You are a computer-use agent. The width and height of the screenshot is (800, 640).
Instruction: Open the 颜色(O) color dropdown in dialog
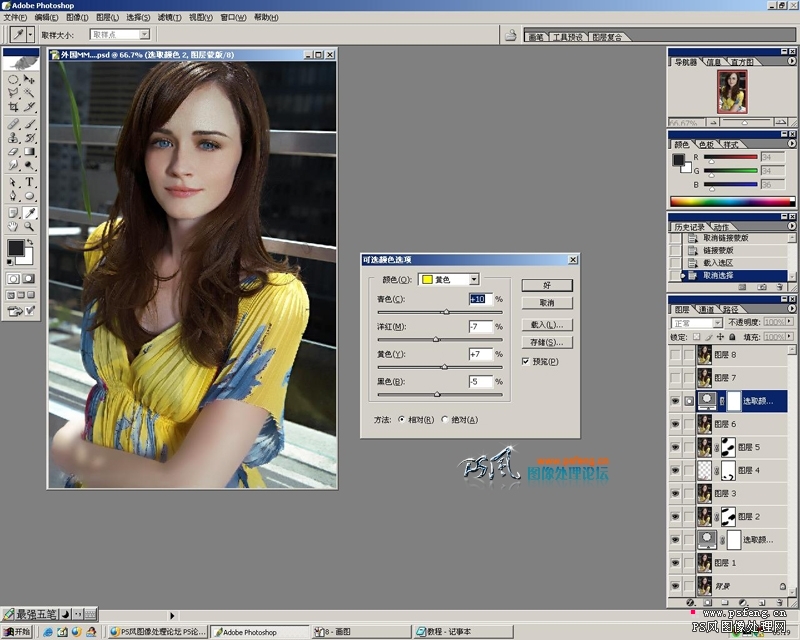pyautogui.click(x=474, y=279)
